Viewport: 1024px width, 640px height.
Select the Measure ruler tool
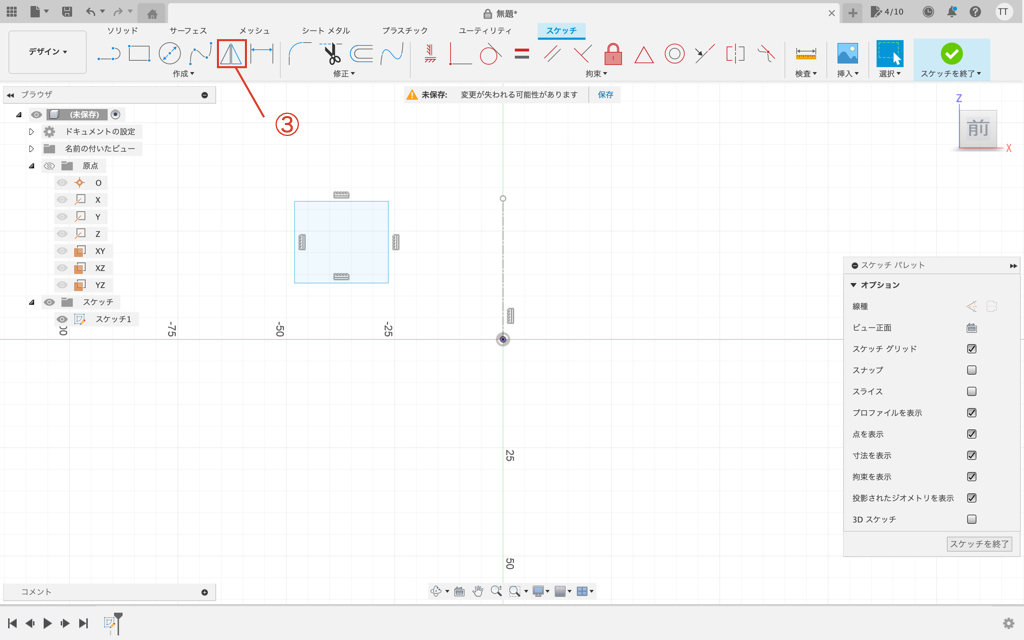[806, 54]
